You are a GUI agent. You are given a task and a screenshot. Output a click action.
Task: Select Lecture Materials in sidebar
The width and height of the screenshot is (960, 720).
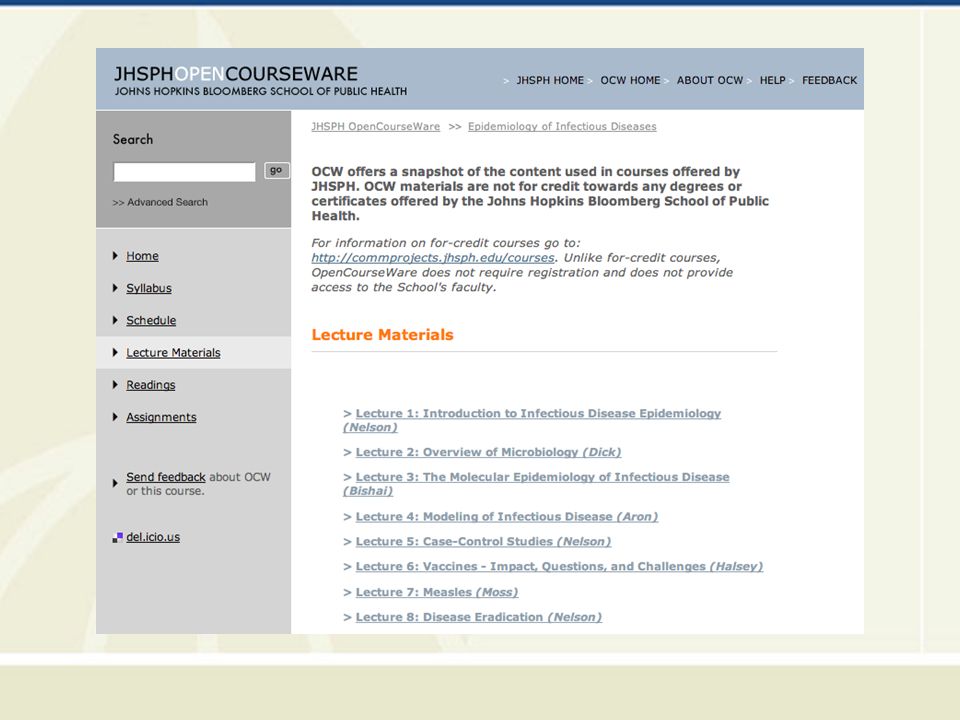point(173,353)
